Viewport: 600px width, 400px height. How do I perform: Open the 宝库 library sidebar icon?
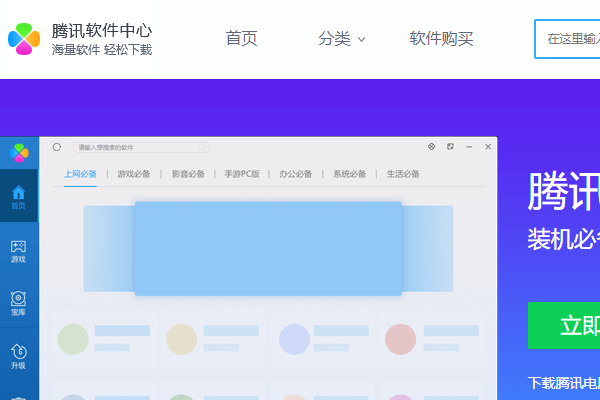tap(18, 304)
